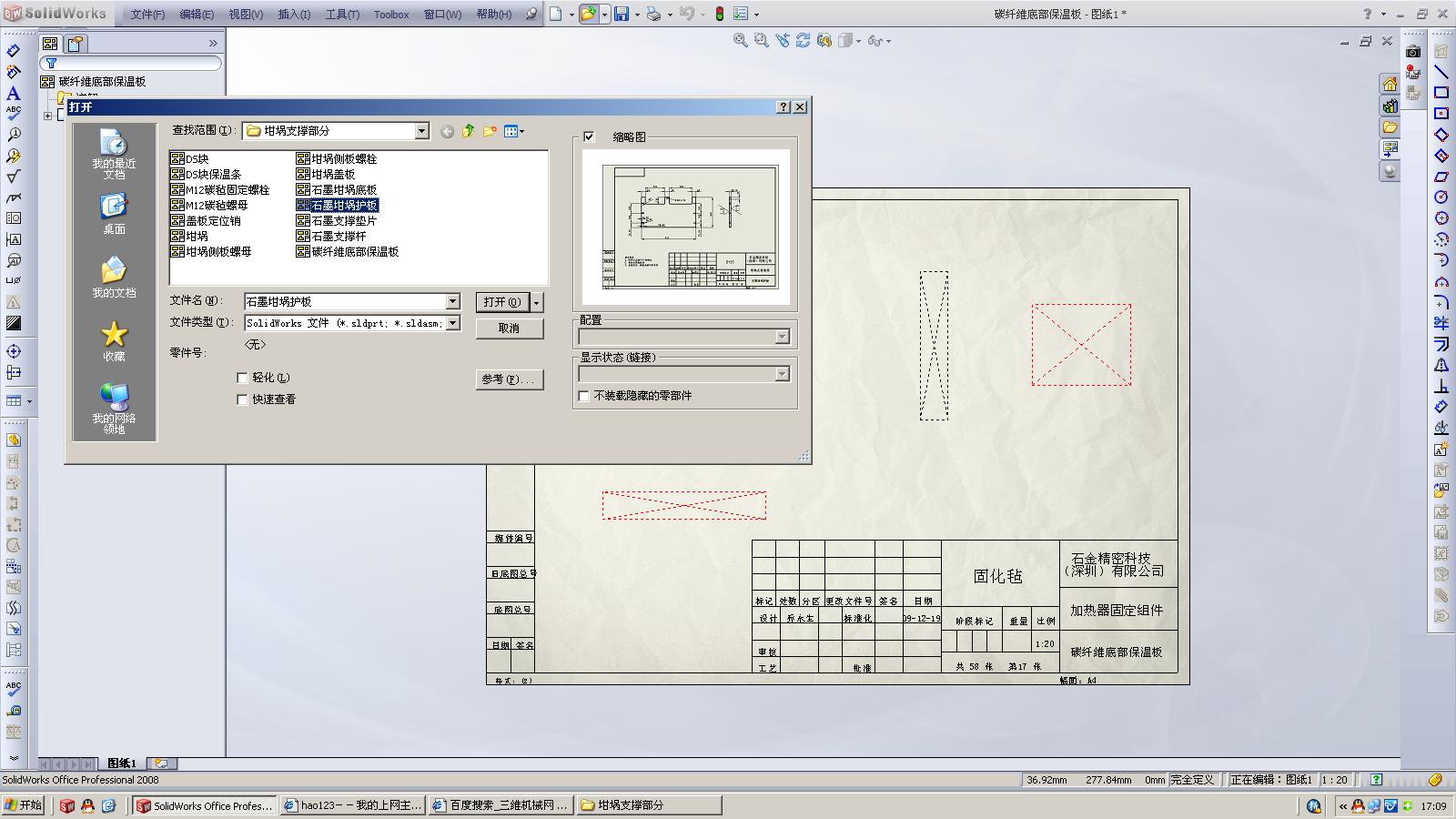
Task: Expand the 文件名 filename dropdown
Action: point(452,301)
